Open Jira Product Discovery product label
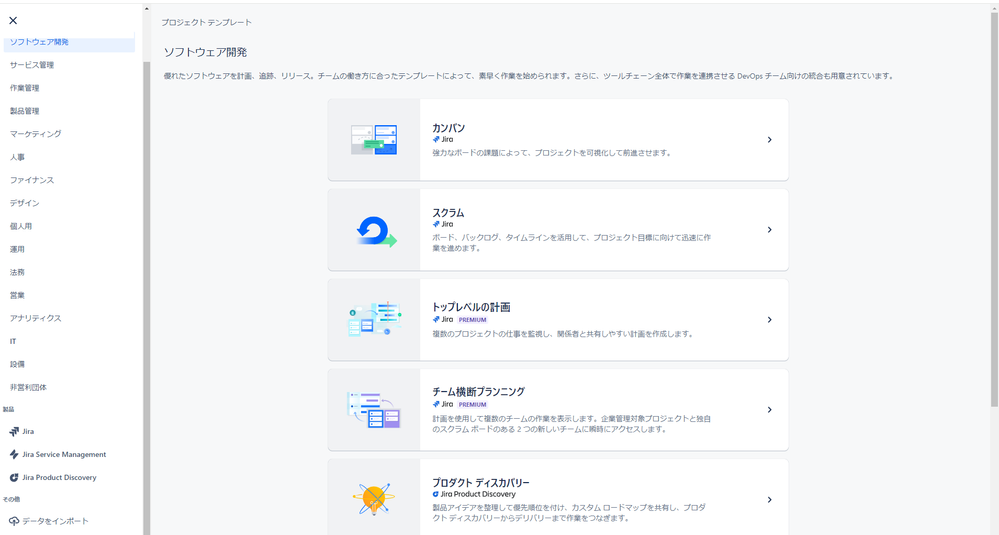999x535 pixels. [x=59, y=477]
